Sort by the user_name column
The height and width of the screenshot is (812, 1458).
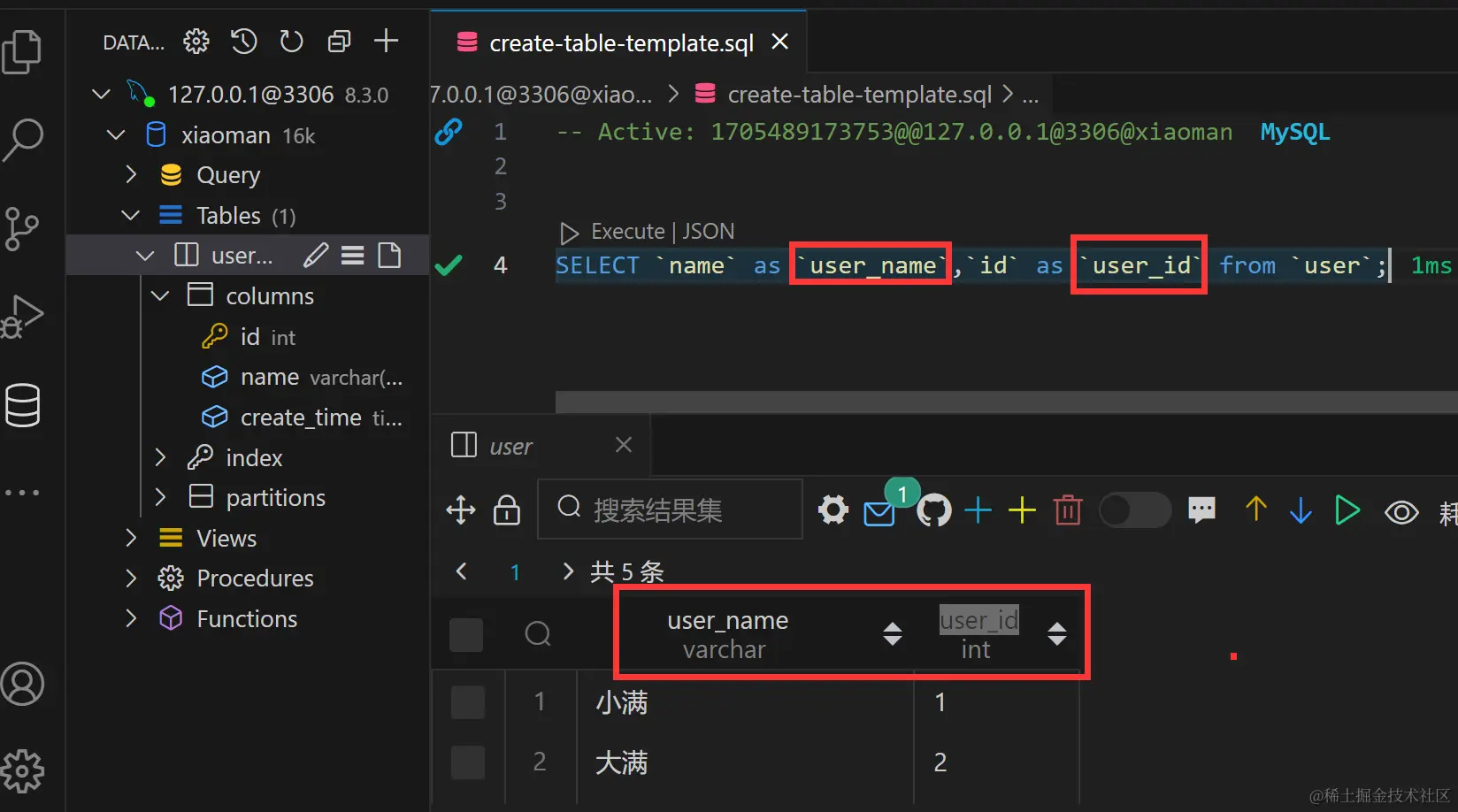893,634
